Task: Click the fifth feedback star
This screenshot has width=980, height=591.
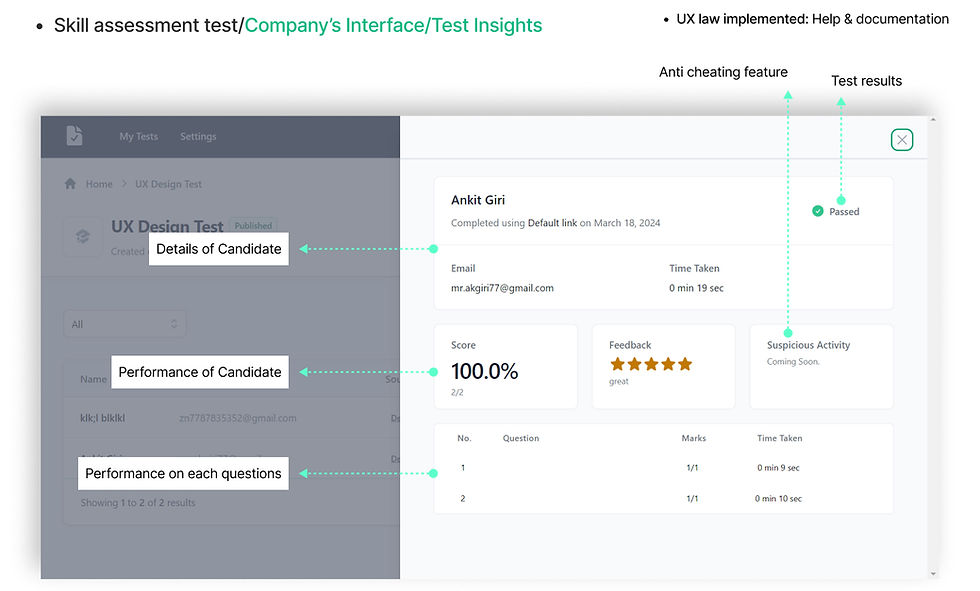Action: click(x=685, y=364)
